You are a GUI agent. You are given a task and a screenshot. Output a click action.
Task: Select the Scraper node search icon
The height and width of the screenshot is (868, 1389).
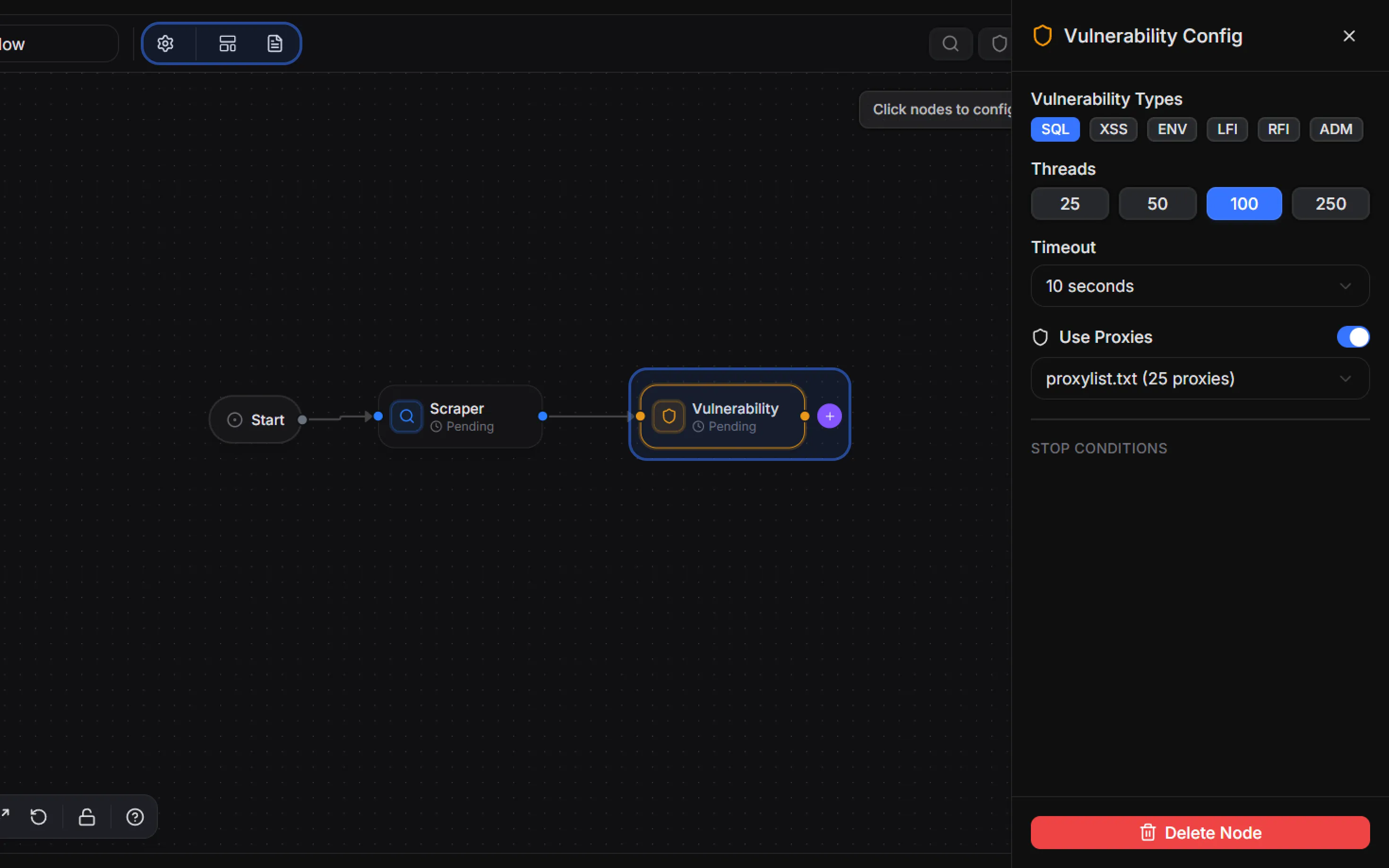406,416
